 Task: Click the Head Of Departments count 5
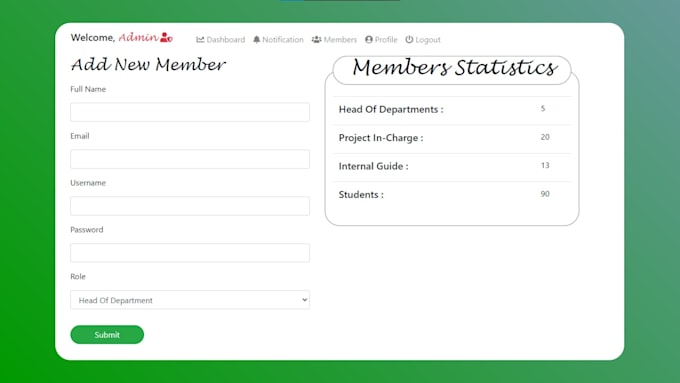coord(543,108)
